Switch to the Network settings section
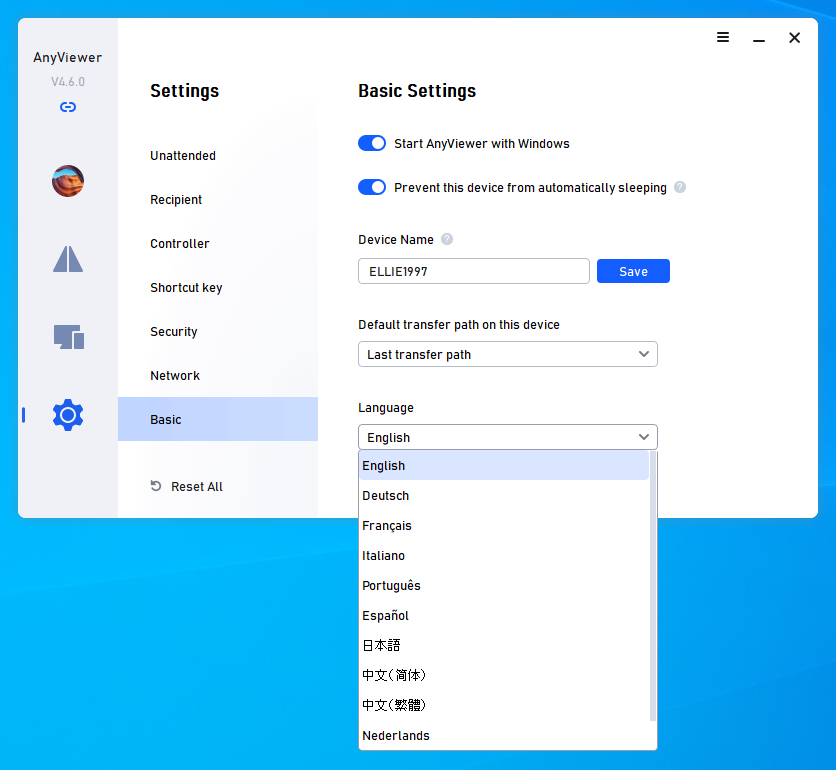The image size is (836, 770). click(x=218, y=375)
